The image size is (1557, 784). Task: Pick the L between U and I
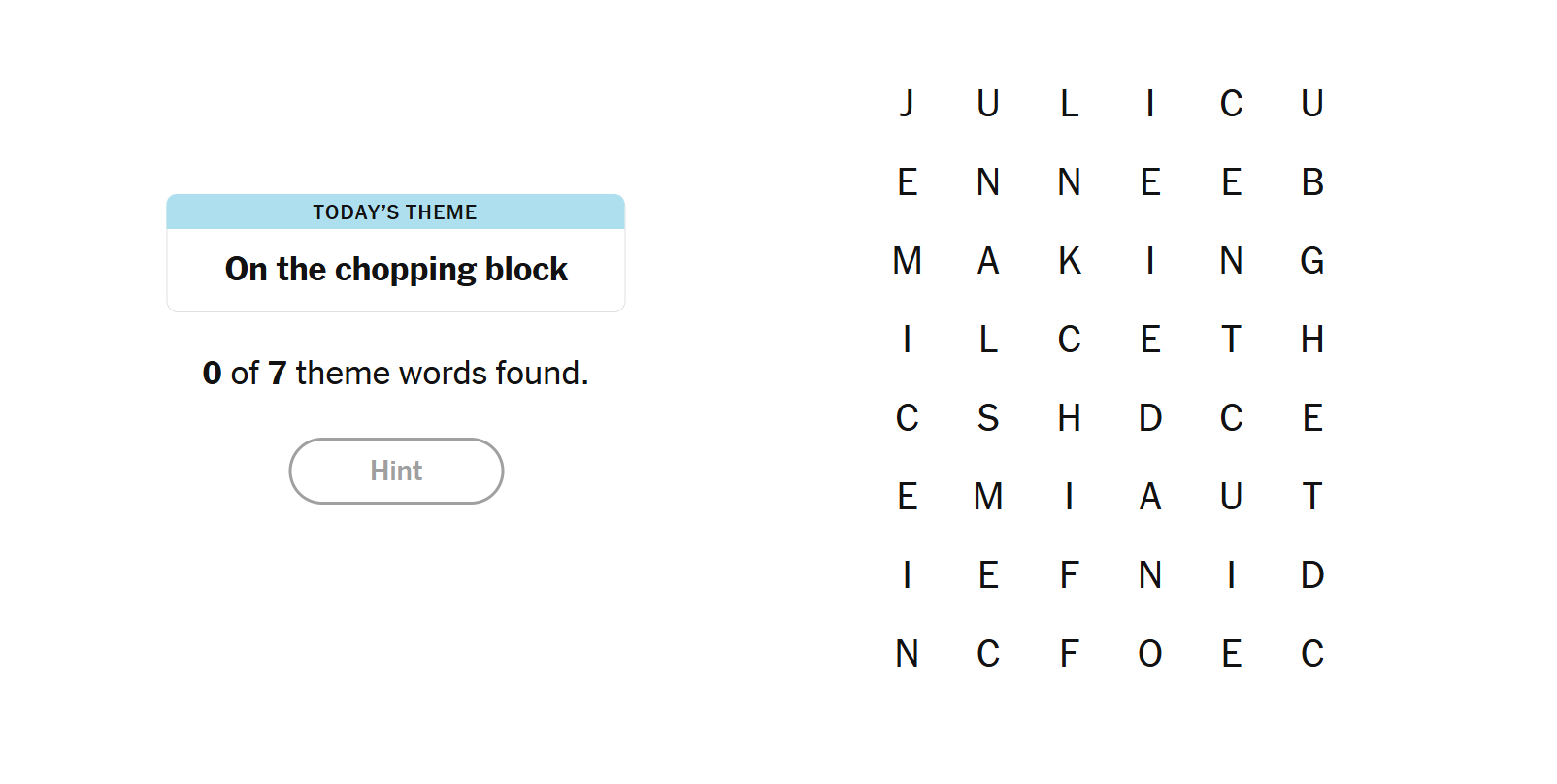[1069, 103]
